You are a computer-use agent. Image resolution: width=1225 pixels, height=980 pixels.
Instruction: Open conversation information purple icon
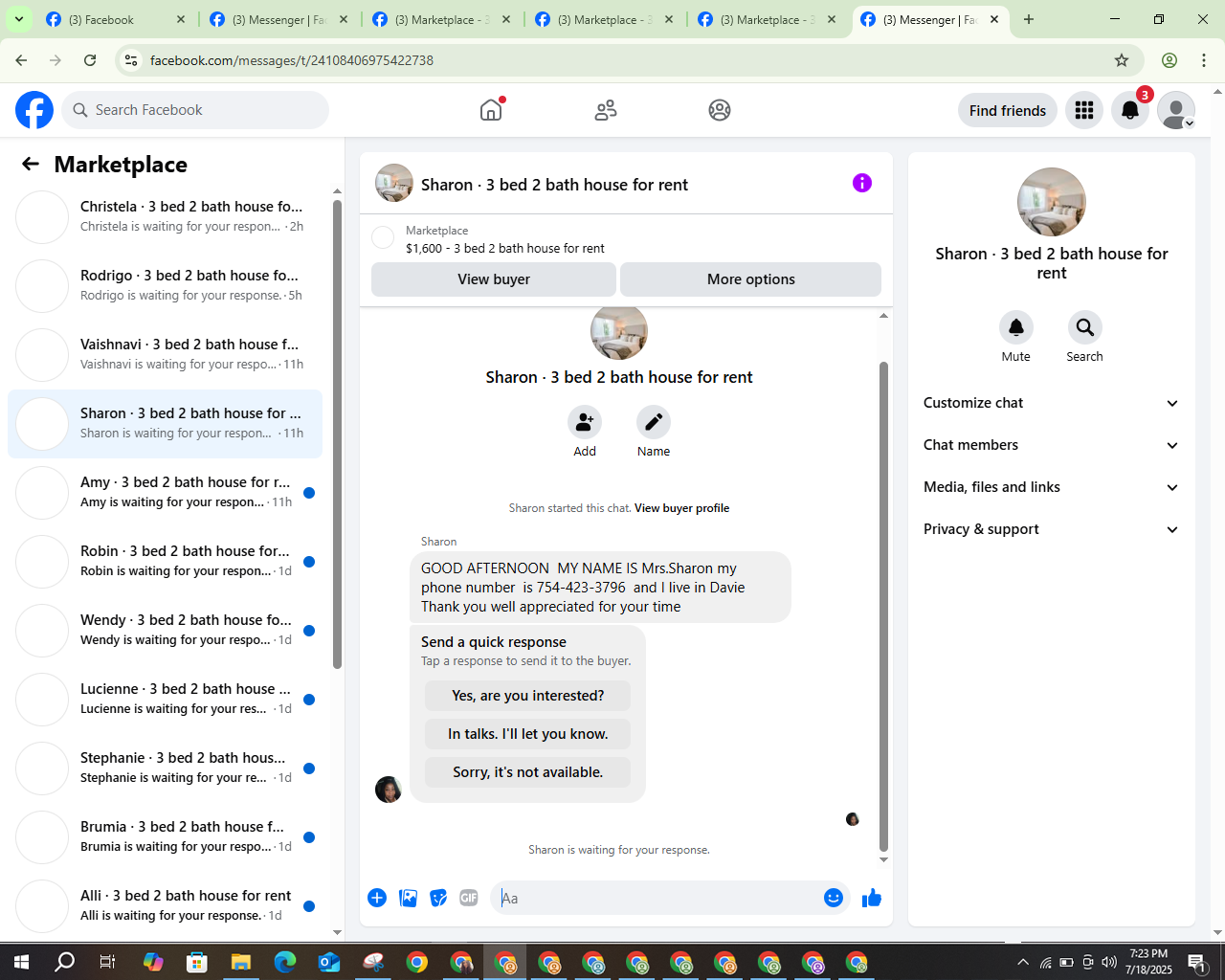[x=862, y=183]
